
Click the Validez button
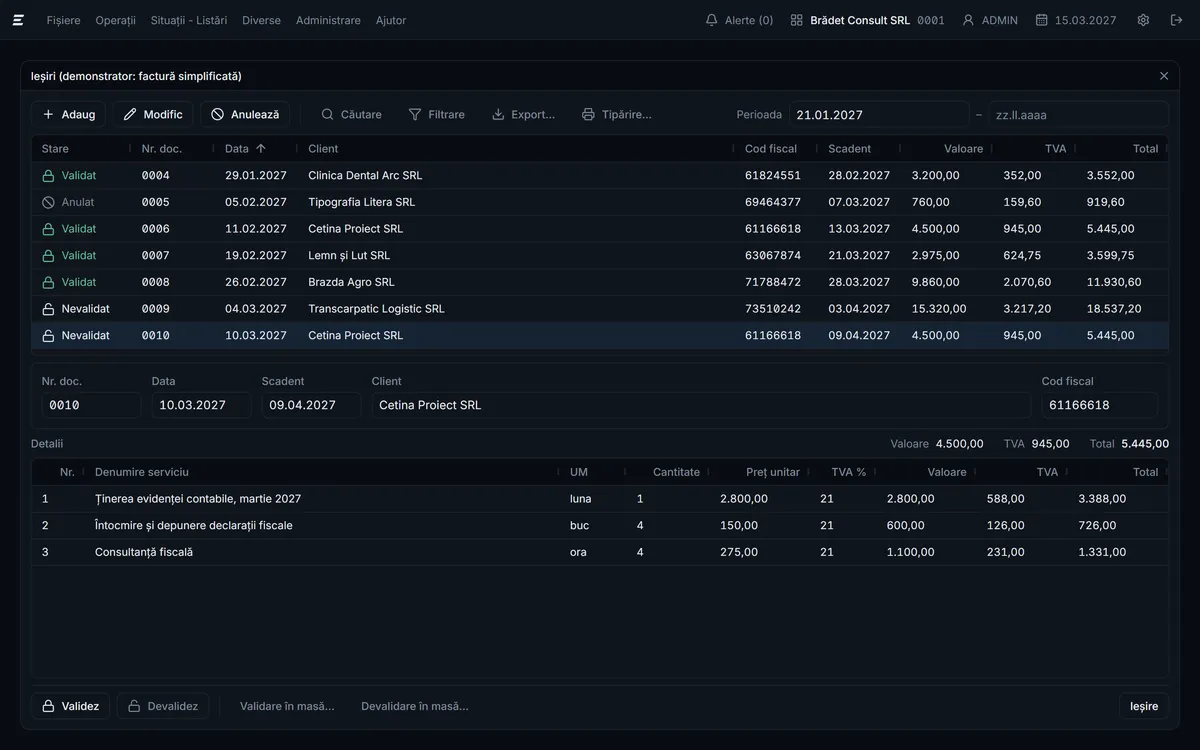[x=71, y=706]
